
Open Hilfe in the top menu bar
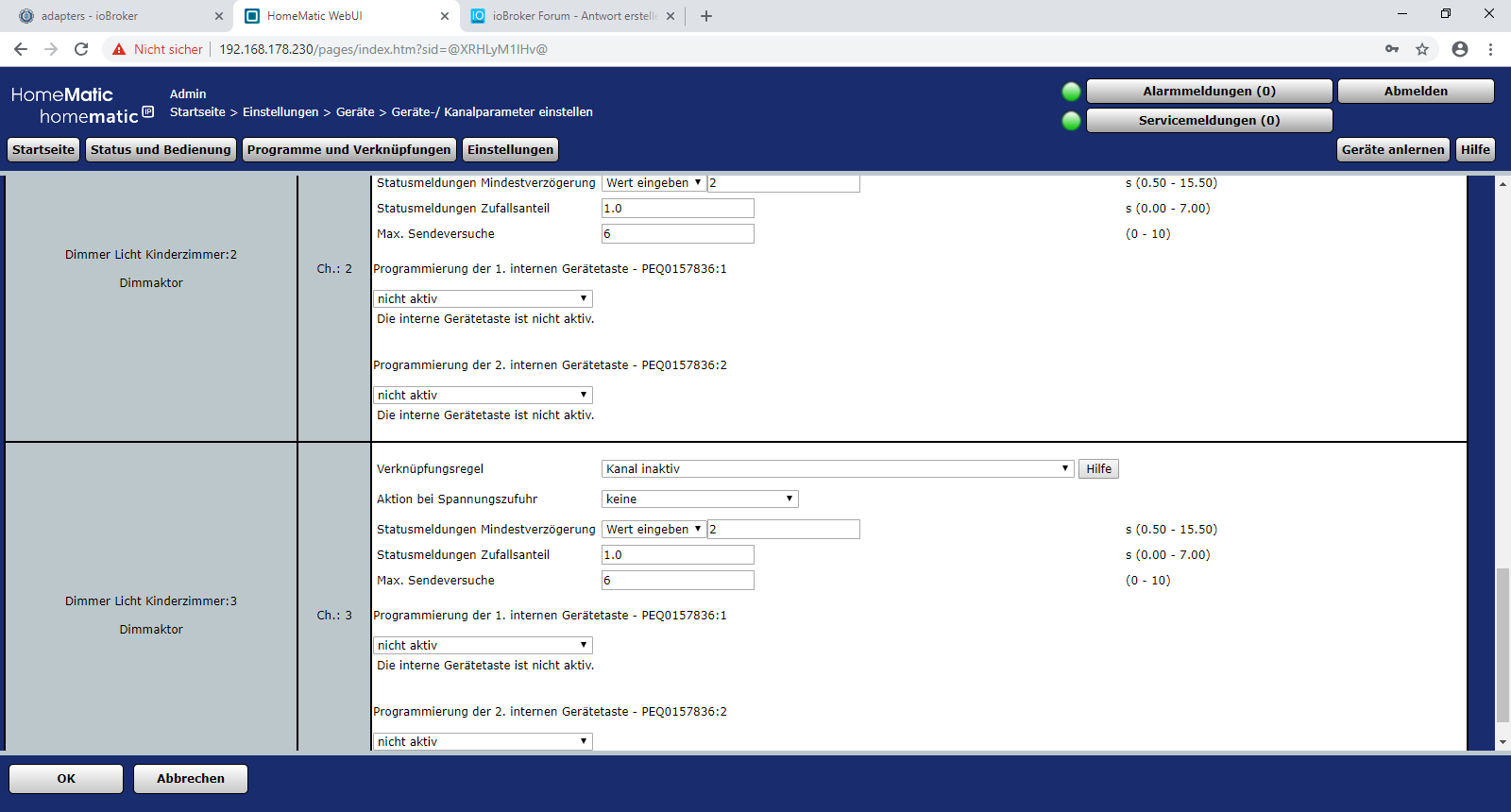(1475, 150)
